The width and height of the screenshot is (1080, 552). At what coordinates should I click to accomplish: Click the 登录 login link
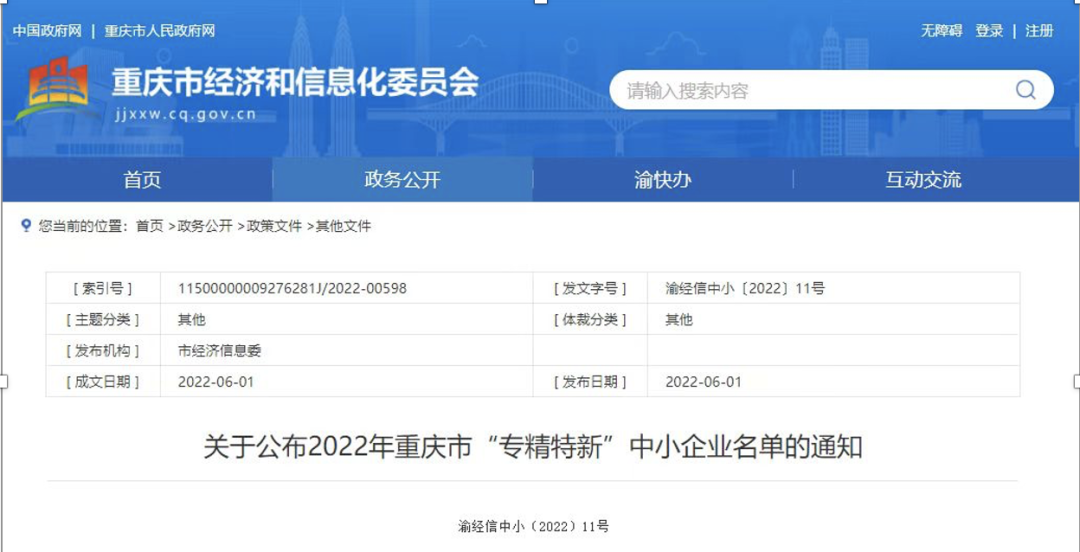[x=989, y=31]
